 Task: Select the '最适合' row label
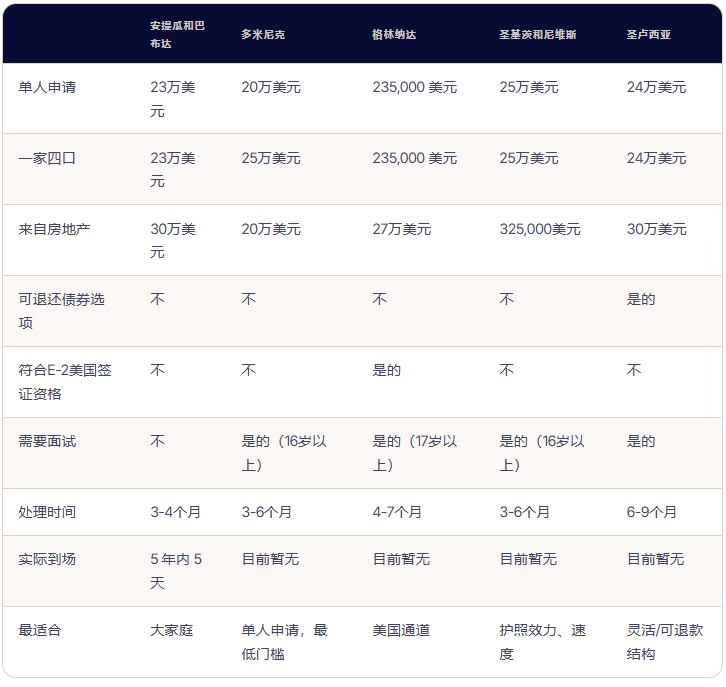point(40,630)
